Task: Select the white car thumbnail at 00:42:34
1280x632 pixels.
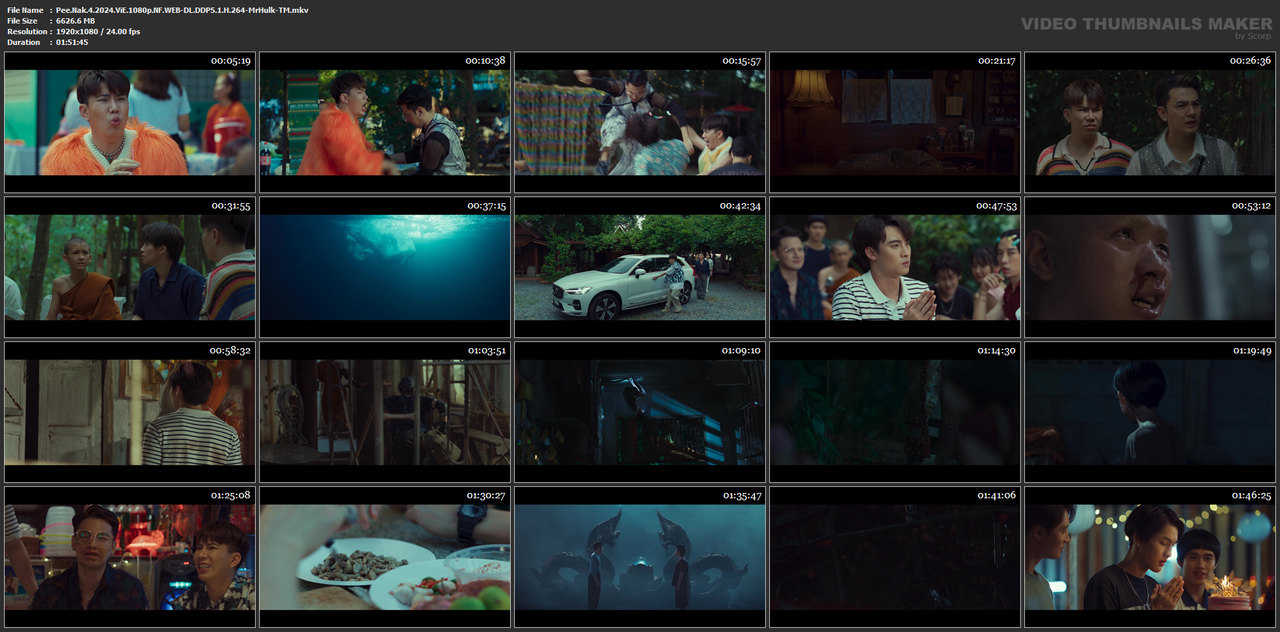Action: pos(640,267)
